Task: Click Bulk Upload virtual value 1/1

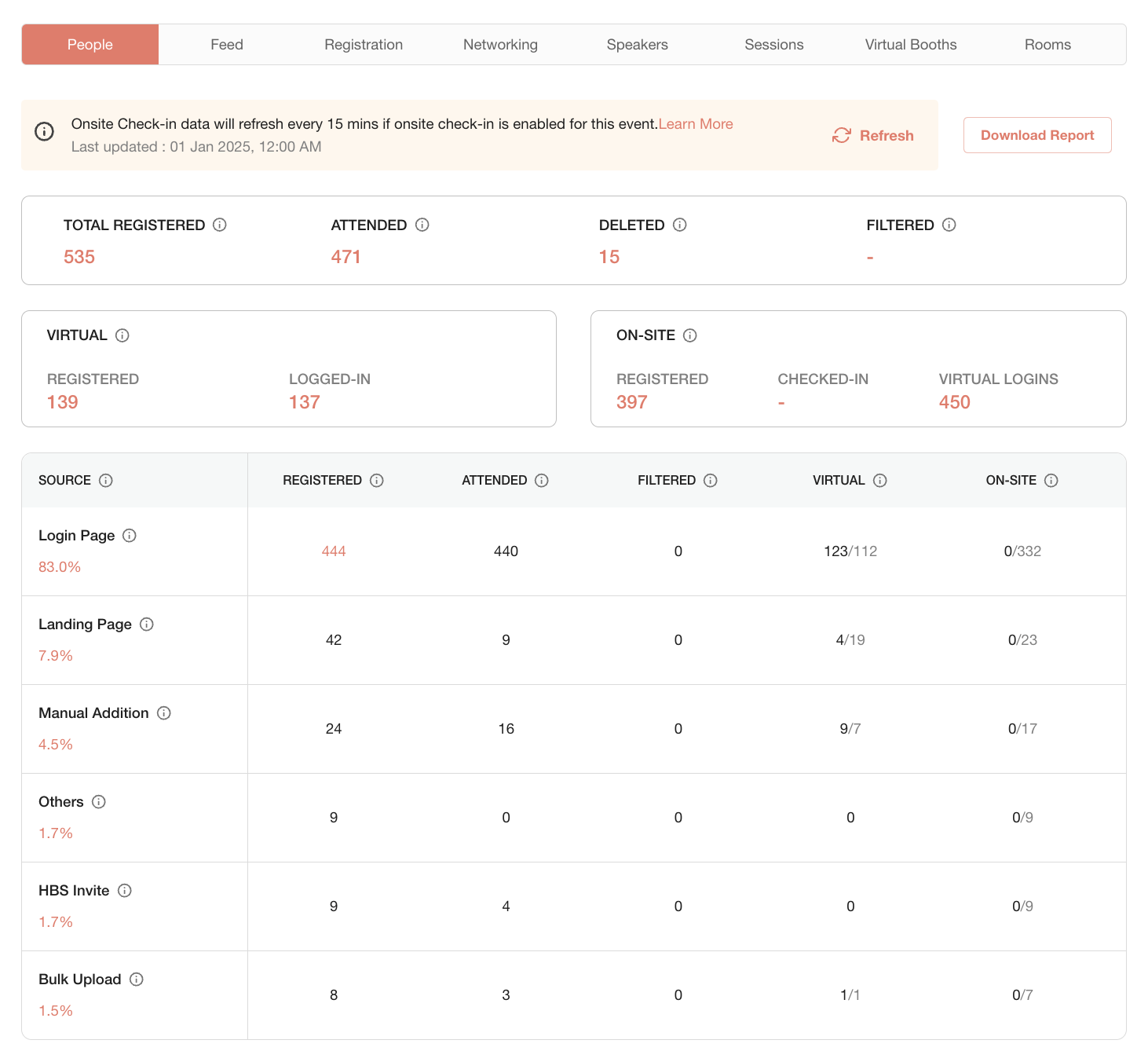Action: 850,995
